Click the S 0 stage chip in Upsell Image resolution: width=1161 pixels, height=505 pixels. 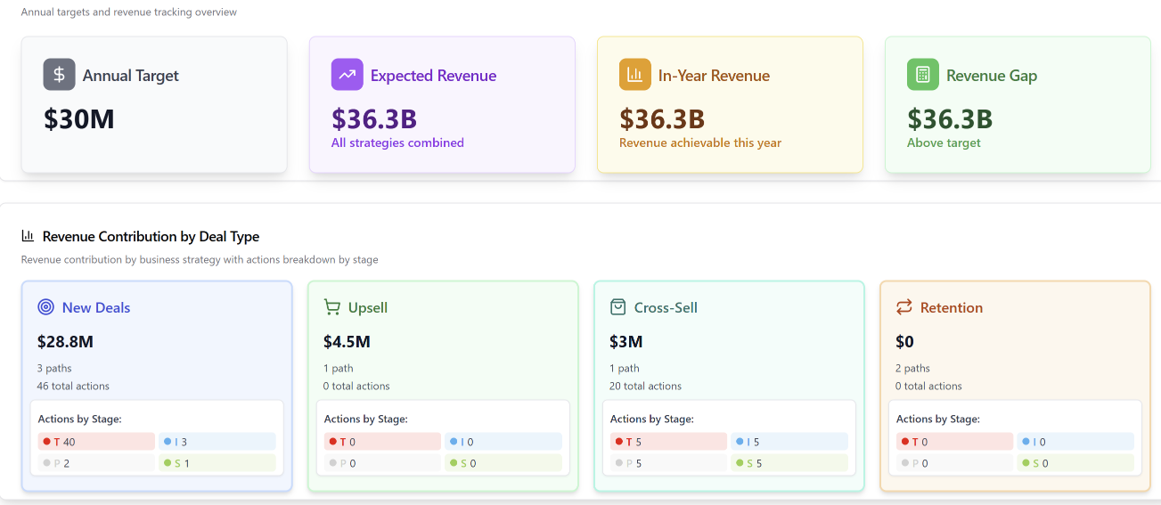point(503,464)
